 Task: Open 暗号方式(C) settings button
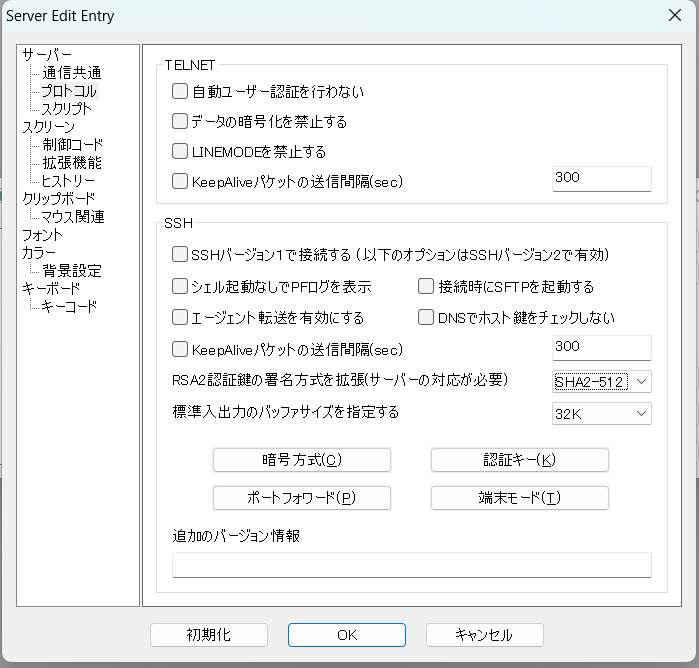(x=302, y=460)
